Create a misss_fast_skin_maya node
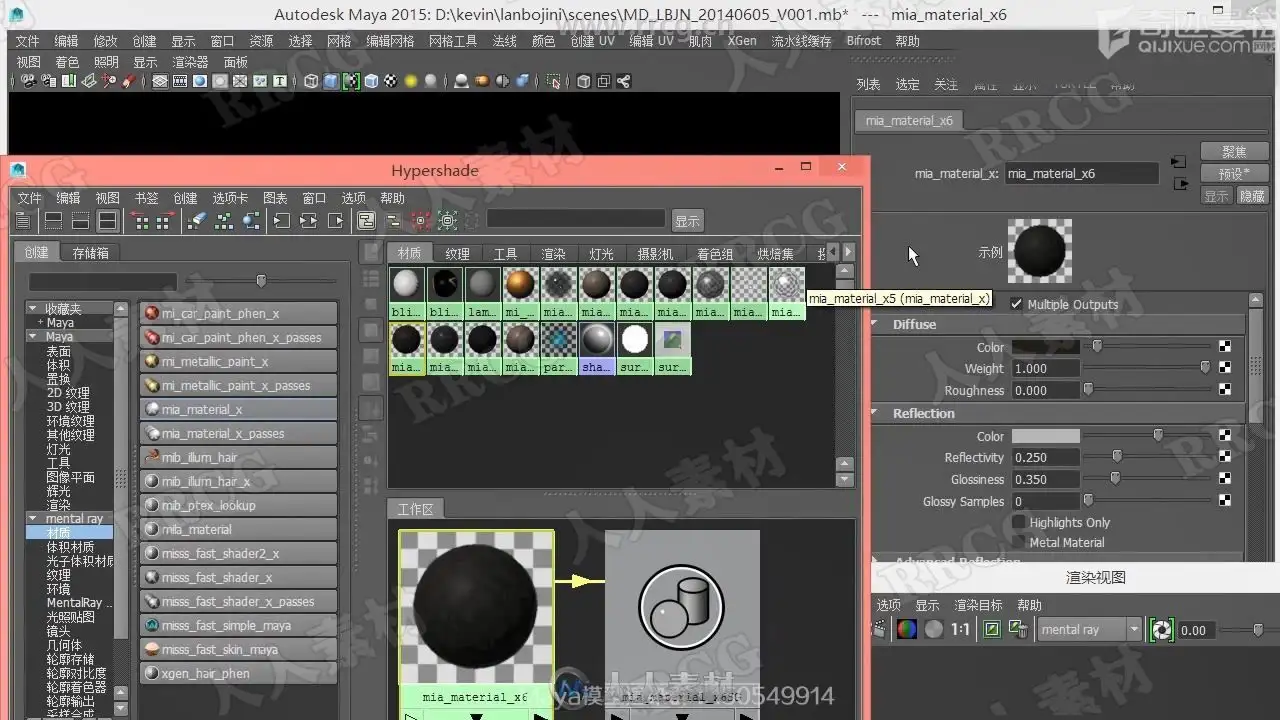This screenshot has height=720, width=1280. 239,649
